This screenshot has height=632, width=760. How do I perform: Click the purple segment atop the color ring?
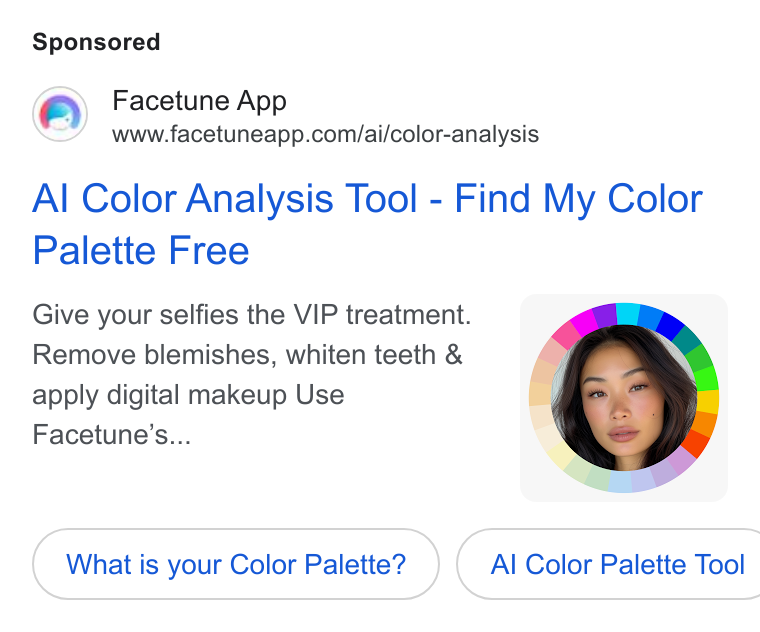point(605,315)
